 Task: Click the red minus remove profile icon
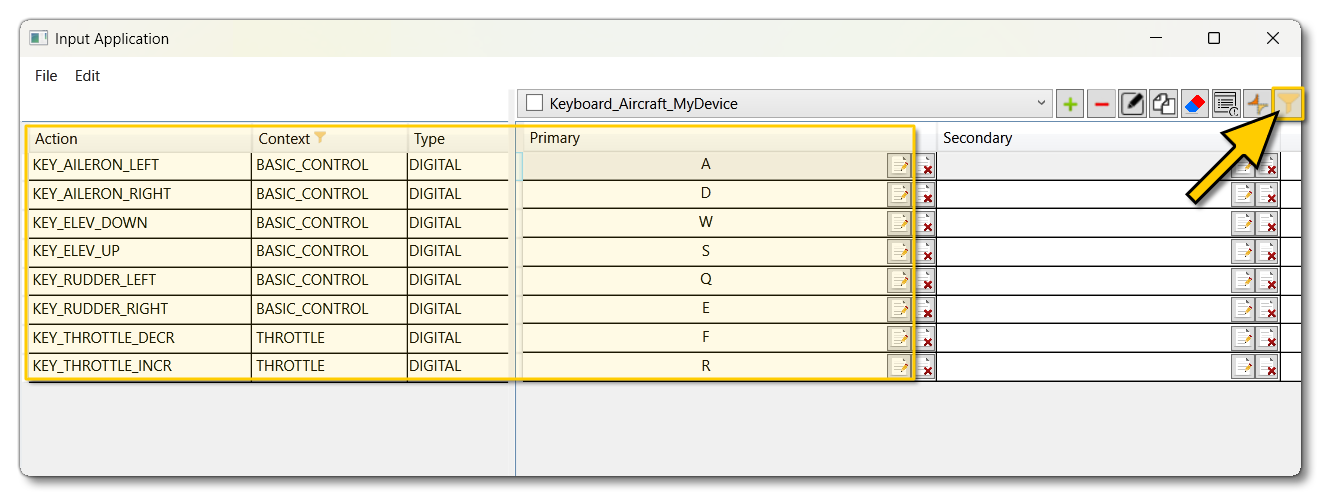click(1101, 103)
